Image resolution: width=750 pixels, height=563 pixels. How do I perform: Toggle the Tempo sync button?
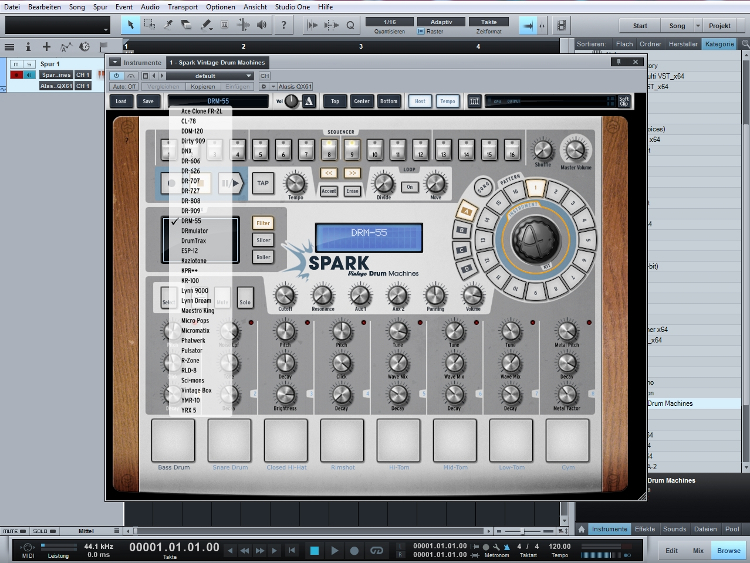pyautogui.click(x=447, y=101)
